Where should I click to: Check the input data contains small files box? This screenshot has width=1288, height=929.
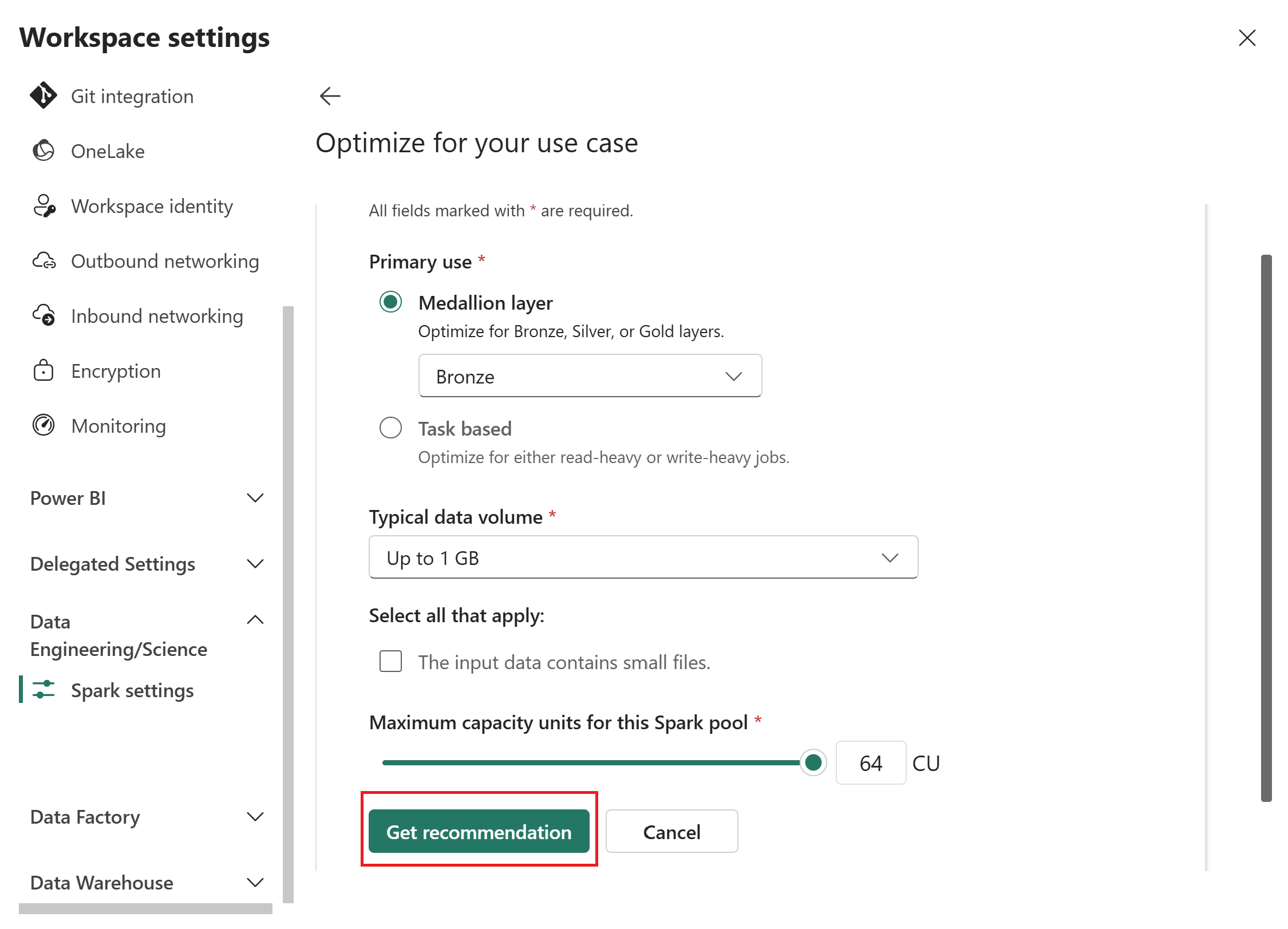[390, 661]
